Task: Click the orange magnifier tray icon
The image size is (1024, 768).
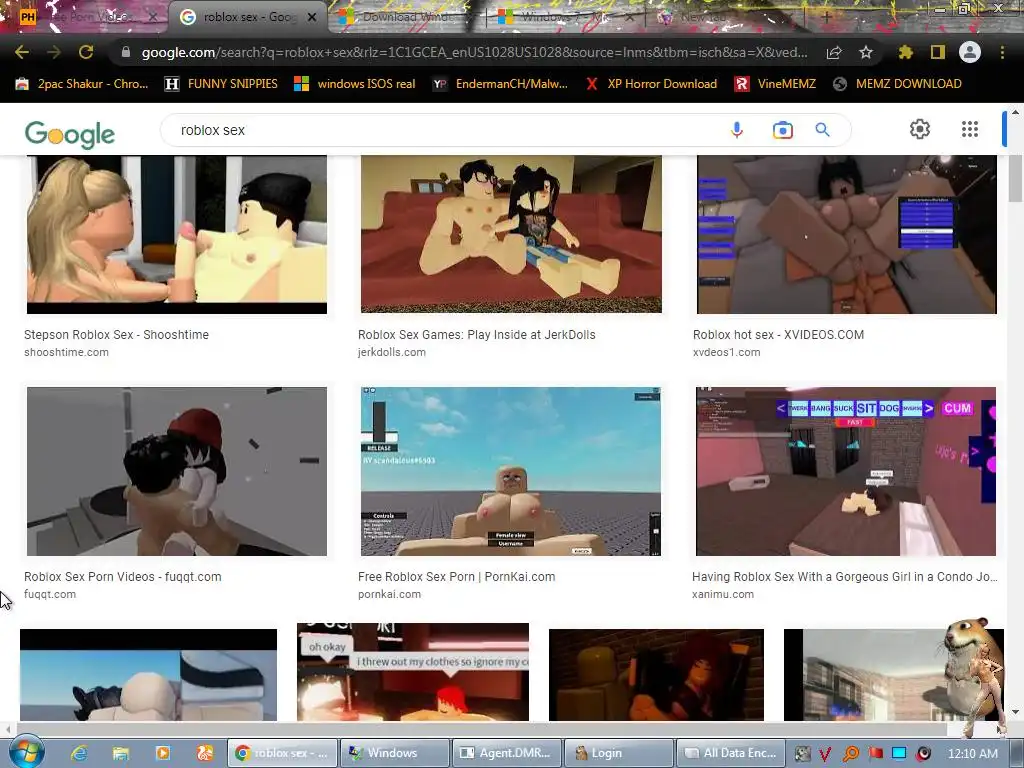Action: 850,754
